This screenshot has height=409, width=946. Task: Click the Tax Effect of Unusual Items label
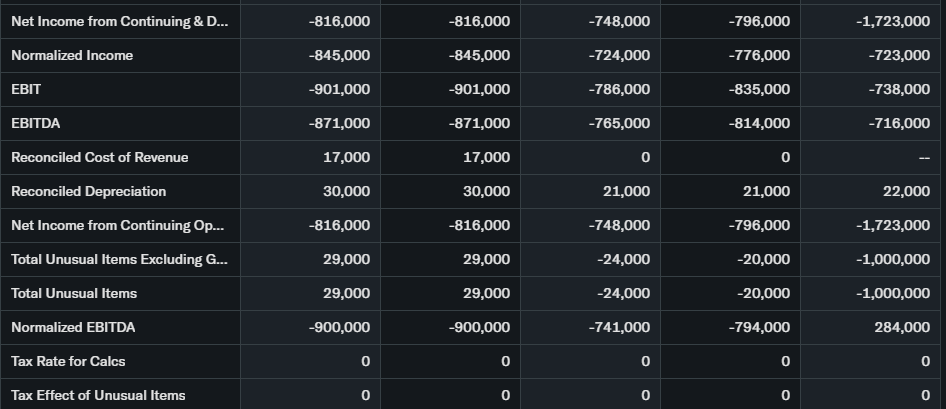pyautogui.click(x=98, y=396)
